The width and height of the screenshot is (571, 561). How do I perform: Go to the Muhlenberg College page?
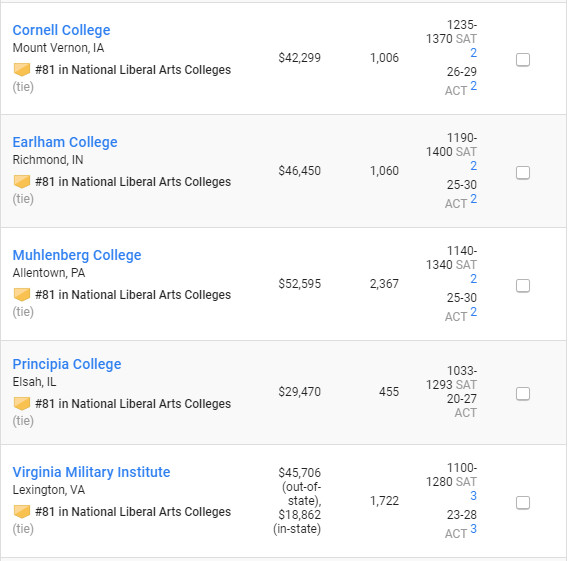point(77,255)
